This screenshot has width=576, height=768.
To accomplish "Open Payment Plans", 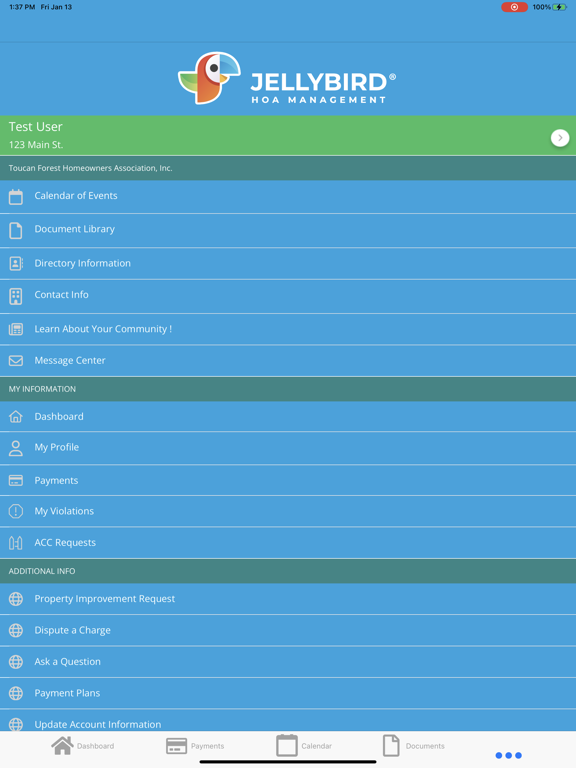I will coord(288,693).
